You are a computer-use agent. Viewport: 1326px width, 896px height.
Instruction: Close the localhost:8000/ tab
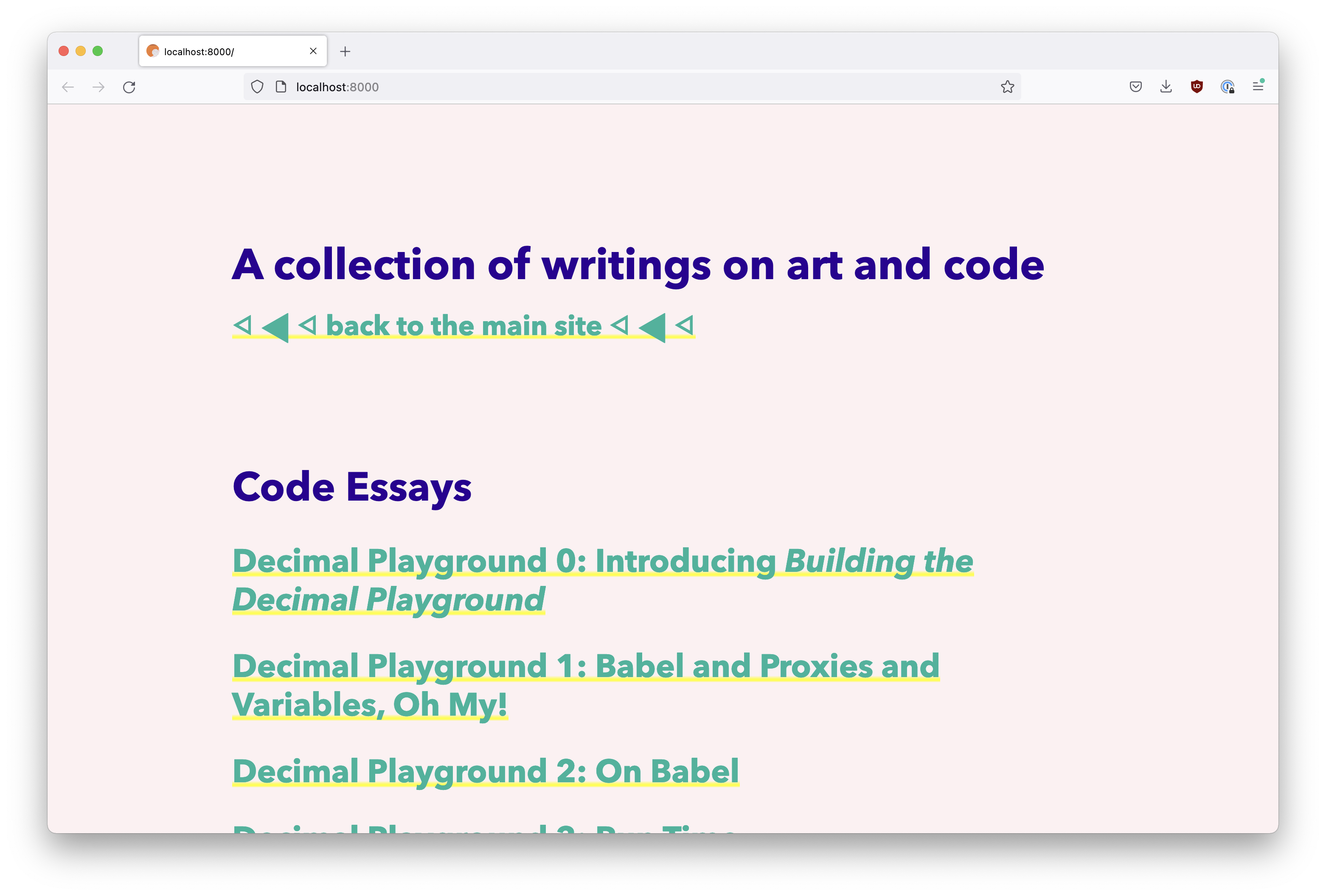coord(313,51)
